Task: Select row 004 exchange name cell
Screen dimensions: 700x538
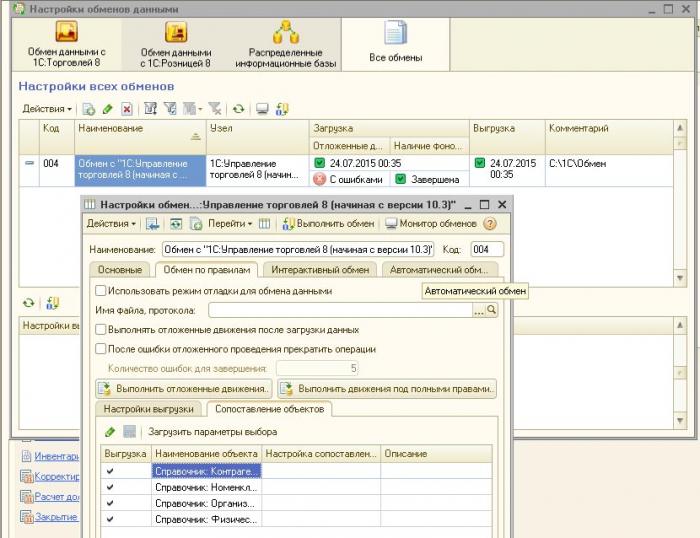Action: 140,170
